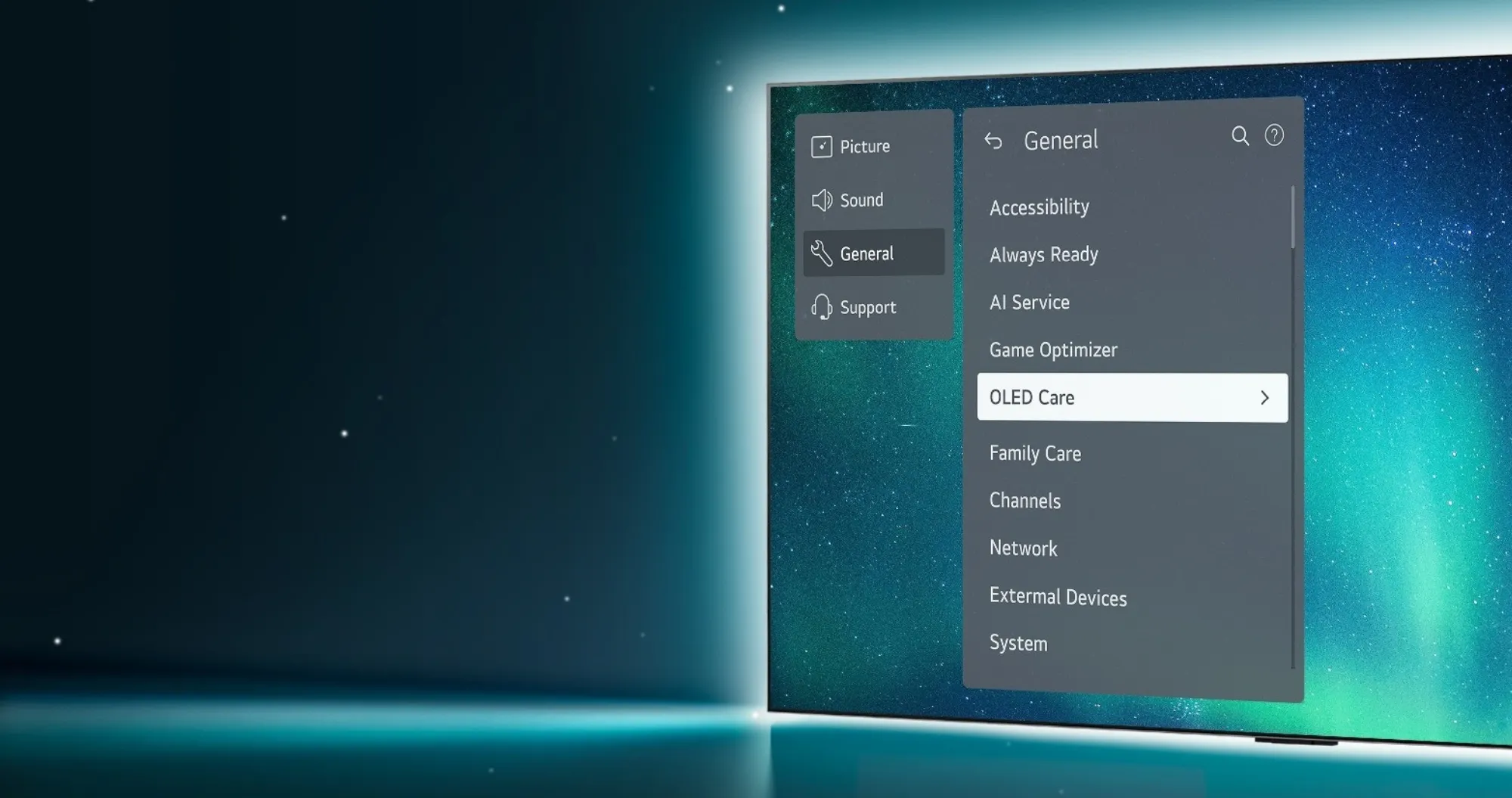Click the search magnifier icon
This screenshot has height=798, width=1512.
pyautogui.click(x=1241, y=137)
